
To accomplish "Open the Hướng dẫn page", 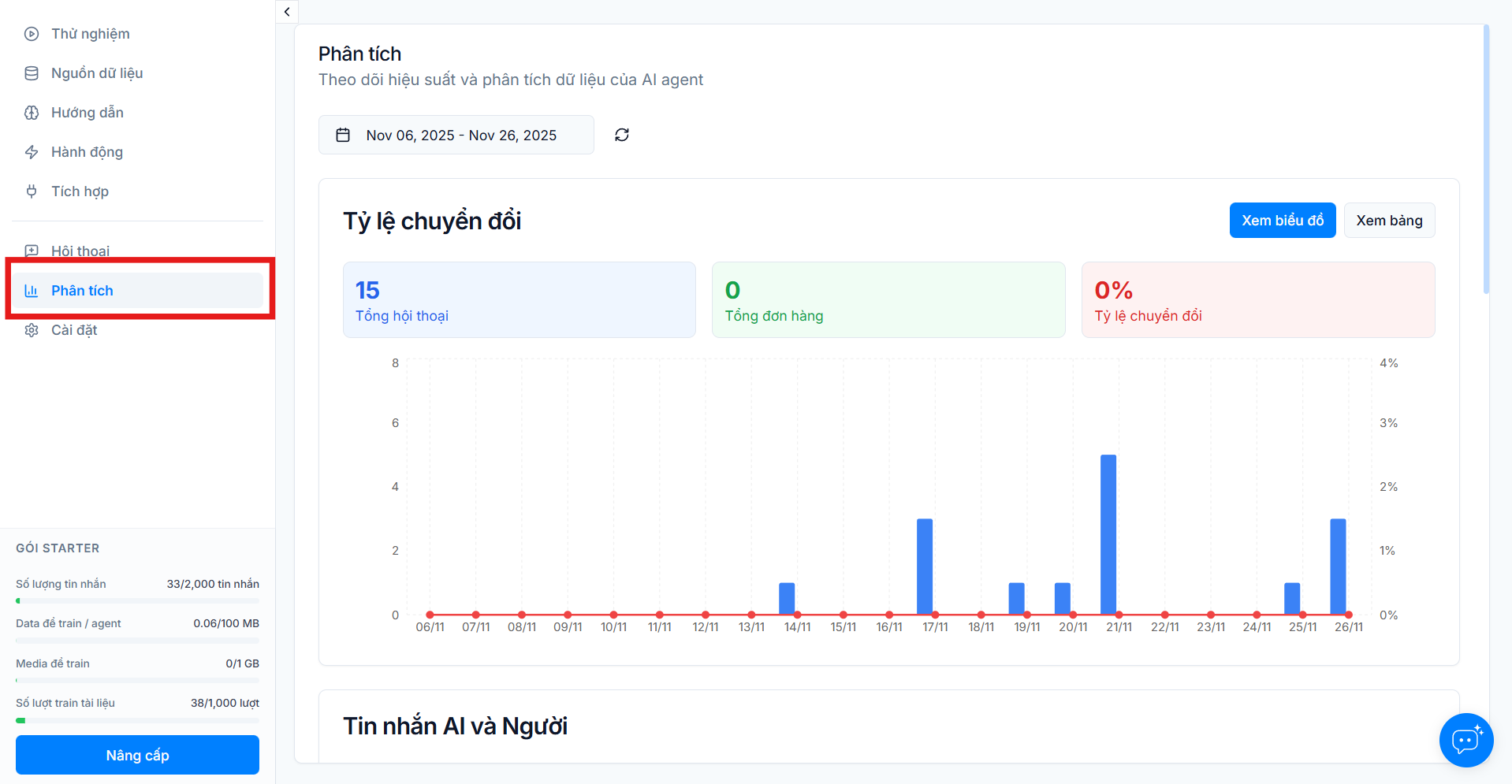I will (x=138, y=113).
